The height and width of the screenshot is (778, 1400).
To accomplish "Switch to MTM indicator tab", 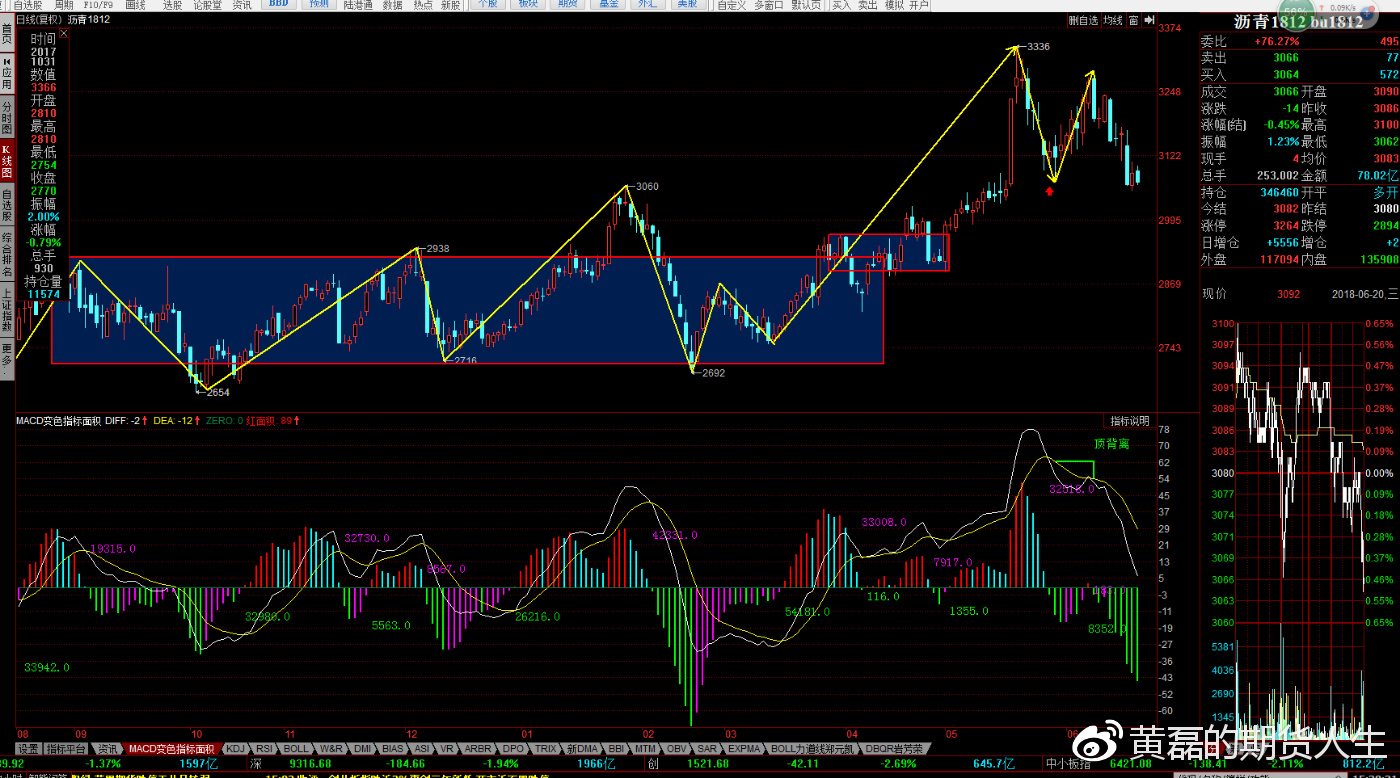I will click(646, 748).
